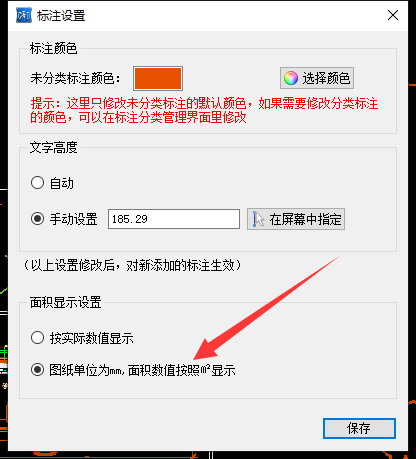Click the 在屏幕中指定 button
Screen dimensions: 416x459
[x=296, y=219]
